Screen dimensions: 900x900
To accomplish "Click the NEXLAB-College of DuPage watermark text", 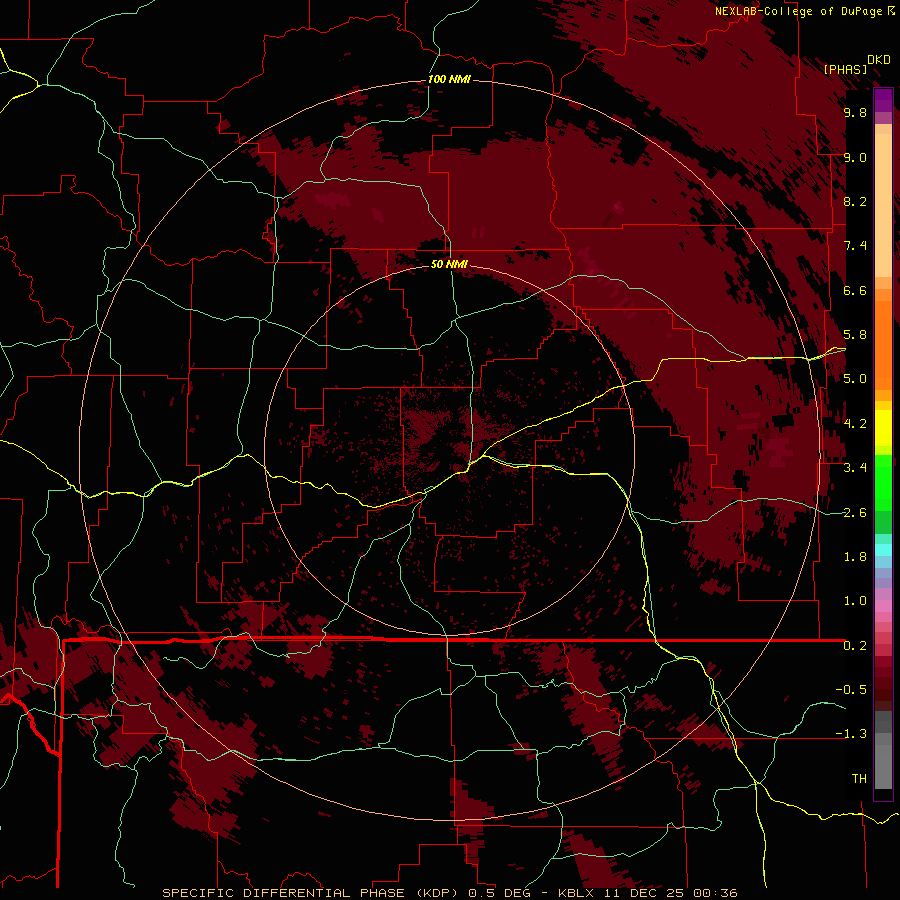I will pyautogui.click(x=798, y=11).
